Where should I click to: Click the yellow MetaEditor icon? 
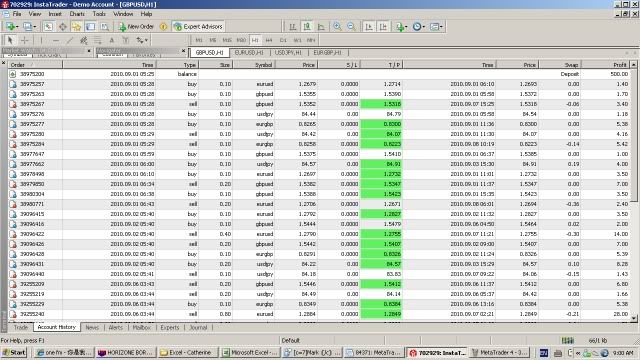coord(163,27)
